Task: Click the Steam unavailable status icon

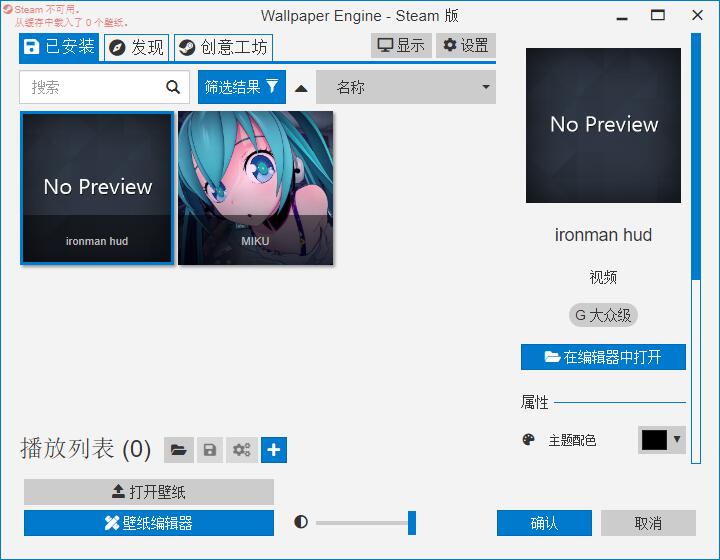Action: 7,9
